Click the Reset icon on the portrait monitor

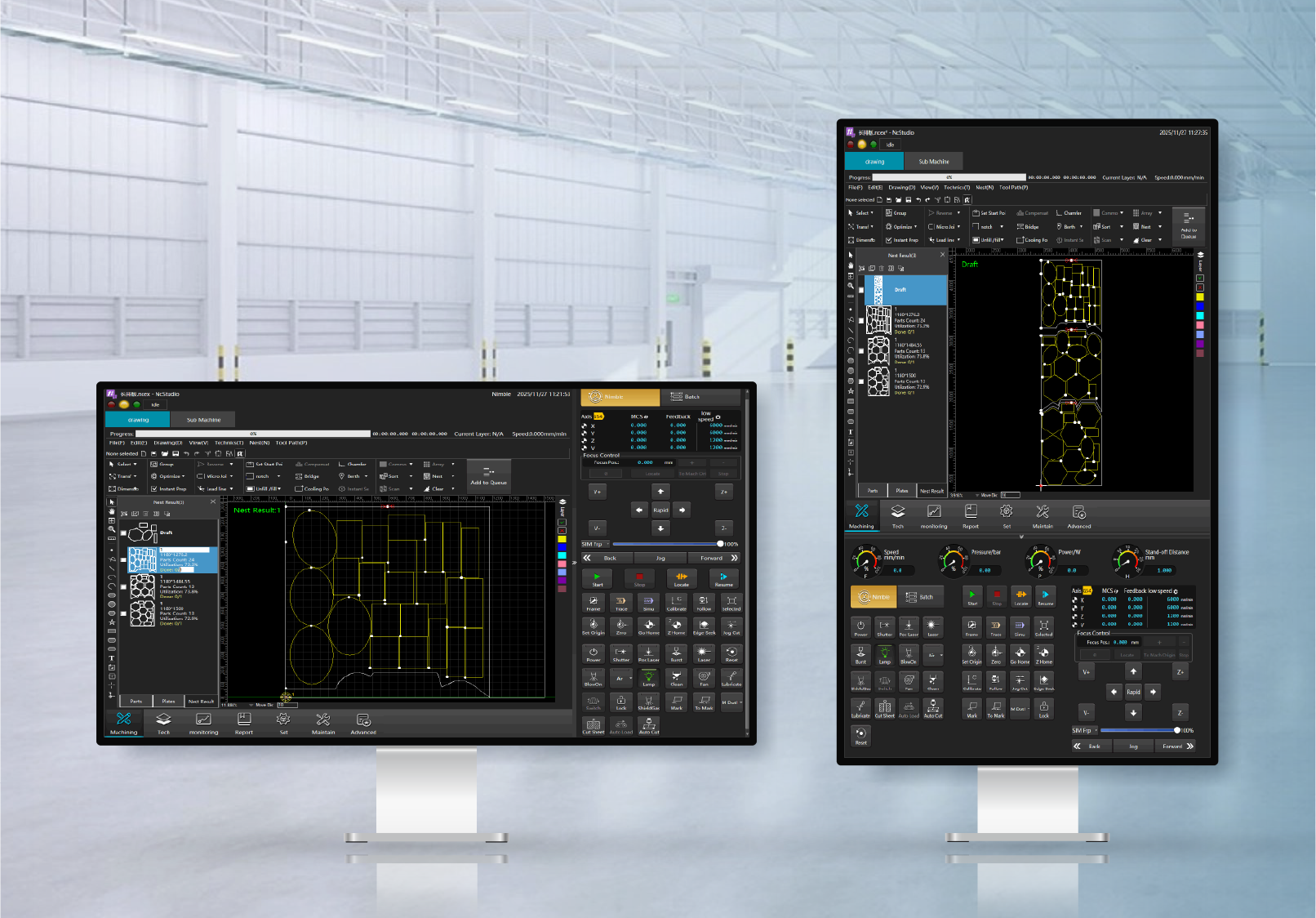tap(860, 735)
